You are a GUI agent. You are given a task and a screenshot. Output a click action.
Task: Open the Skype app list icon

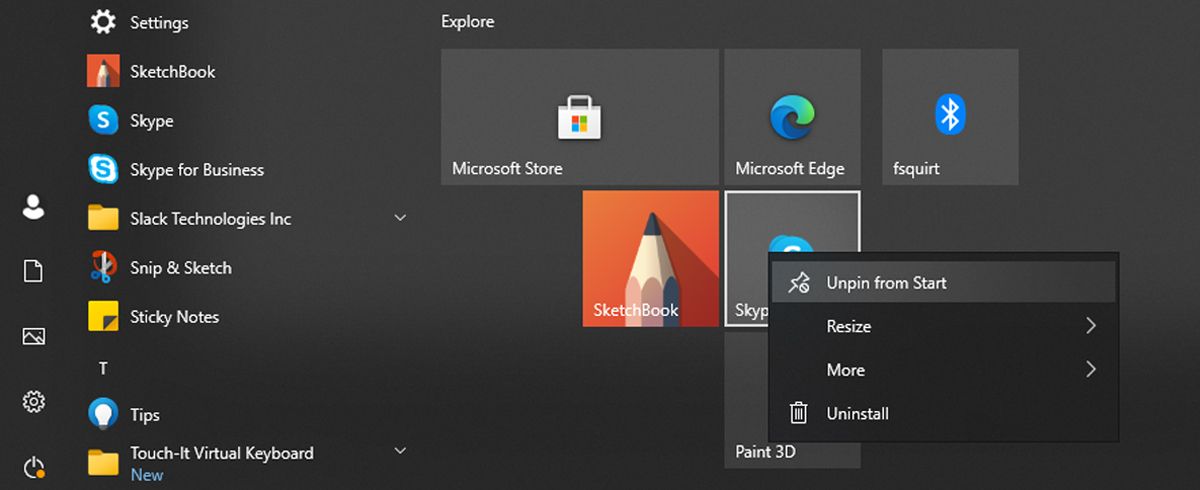(x=103, y=120)
